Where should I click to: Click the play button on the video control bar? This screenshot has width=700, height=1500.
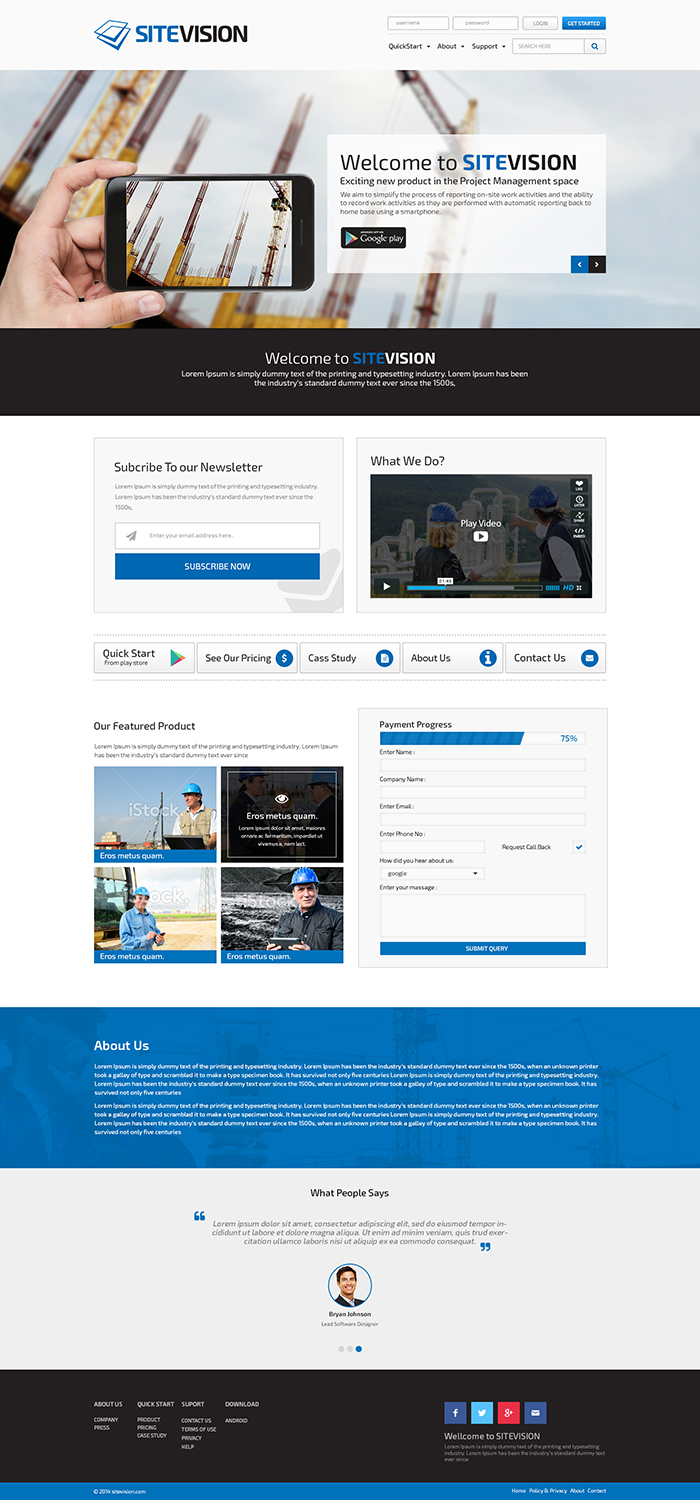point(386,587)
